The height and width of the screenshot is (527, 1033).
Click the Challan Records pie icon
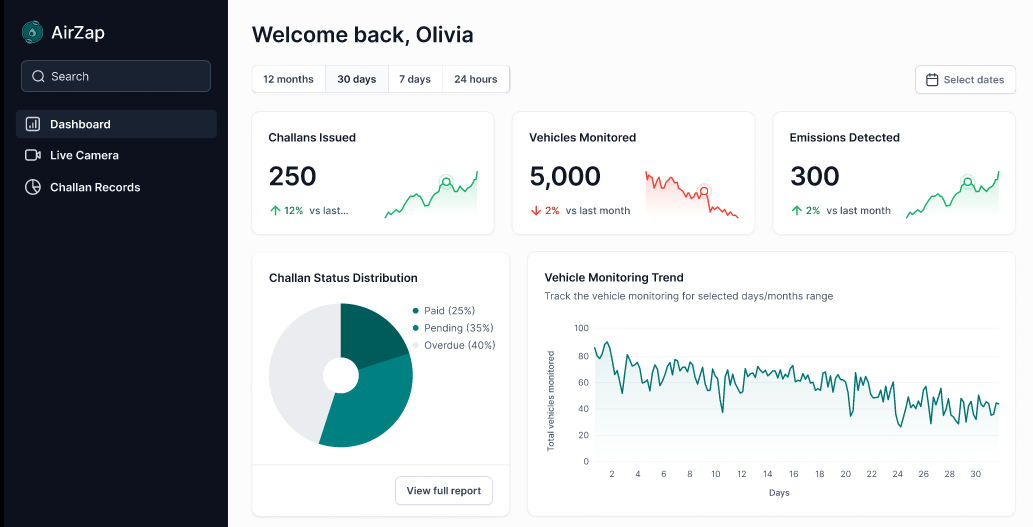tap(32, 187)
